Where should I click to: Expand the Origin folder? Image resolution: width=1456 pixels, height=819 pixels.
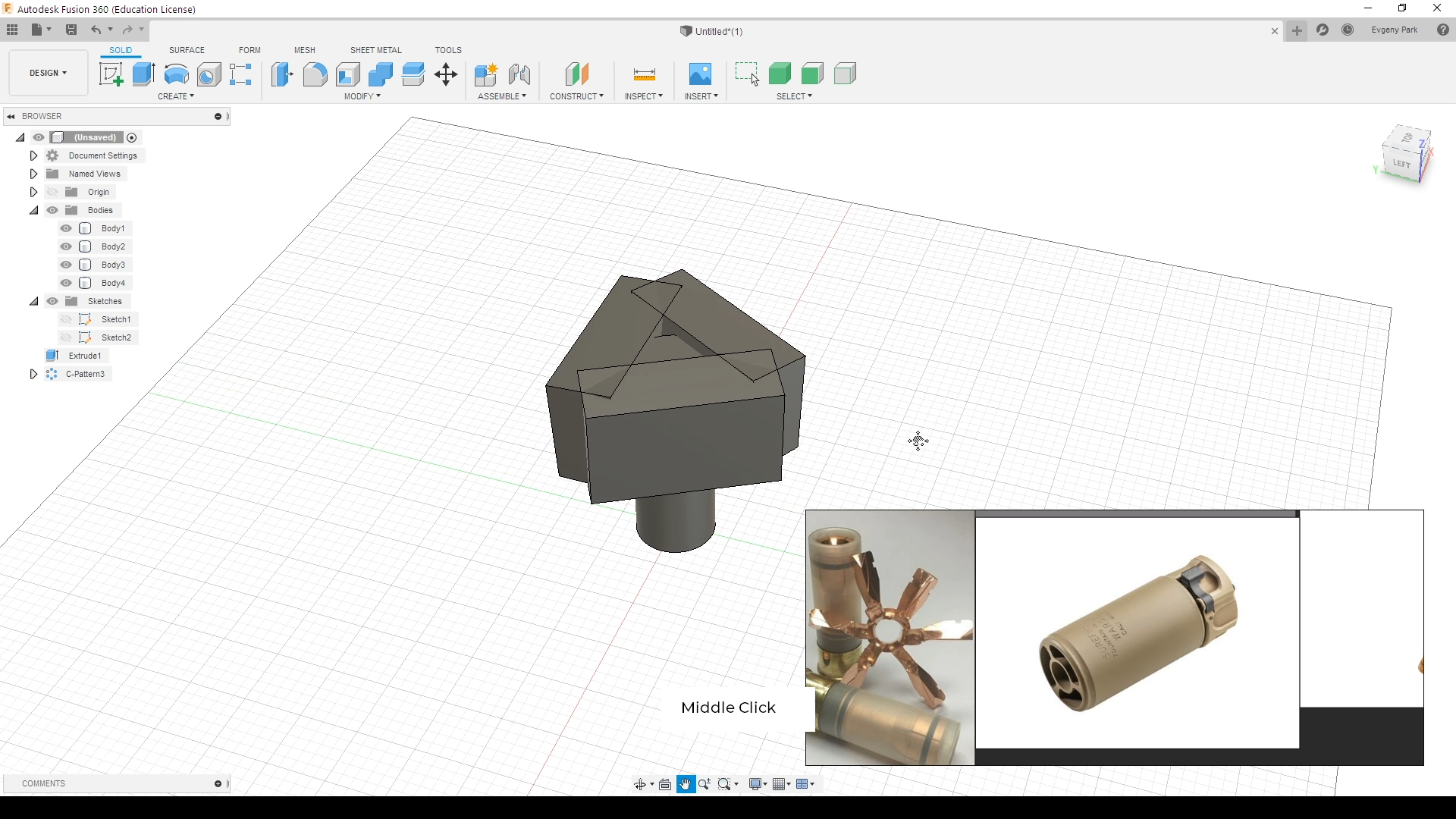point(33,192)
